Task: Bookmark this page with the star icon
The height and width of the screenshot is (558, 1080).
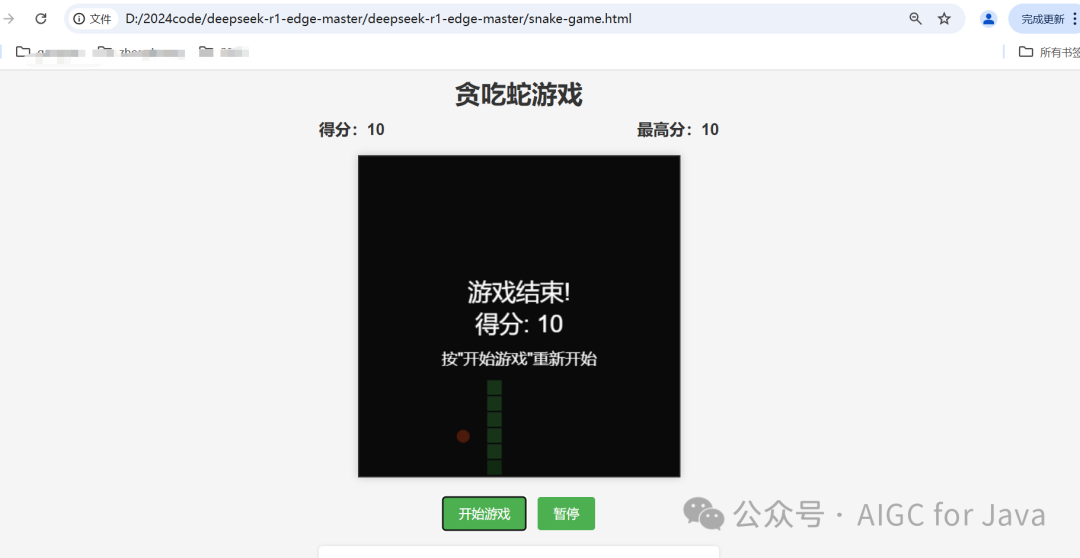Action: point(944,19)
